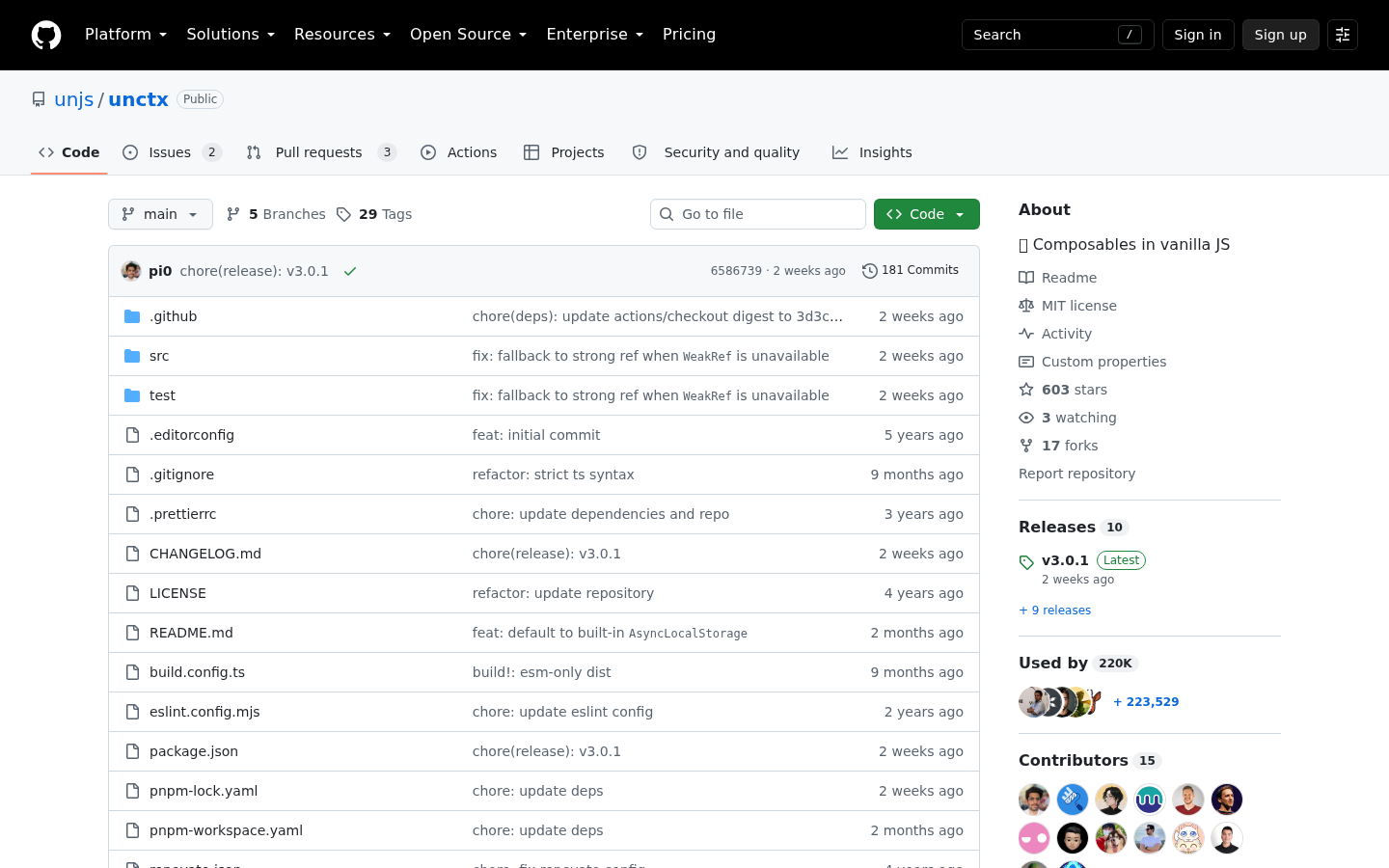Expand the Solutions menu
1389x868 pixels.
231,35
